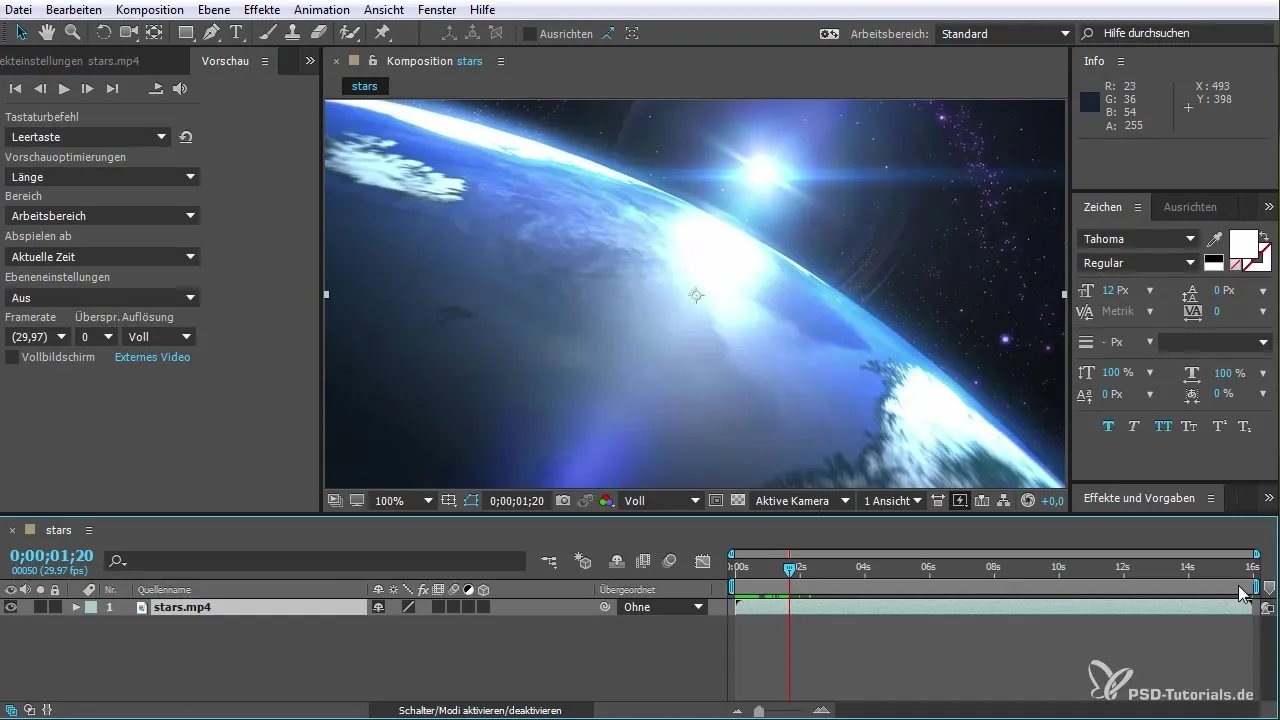This screenshot has width=1280, height=720.
Task: Select the Rectangle shape tool
Action: (186, 33)
